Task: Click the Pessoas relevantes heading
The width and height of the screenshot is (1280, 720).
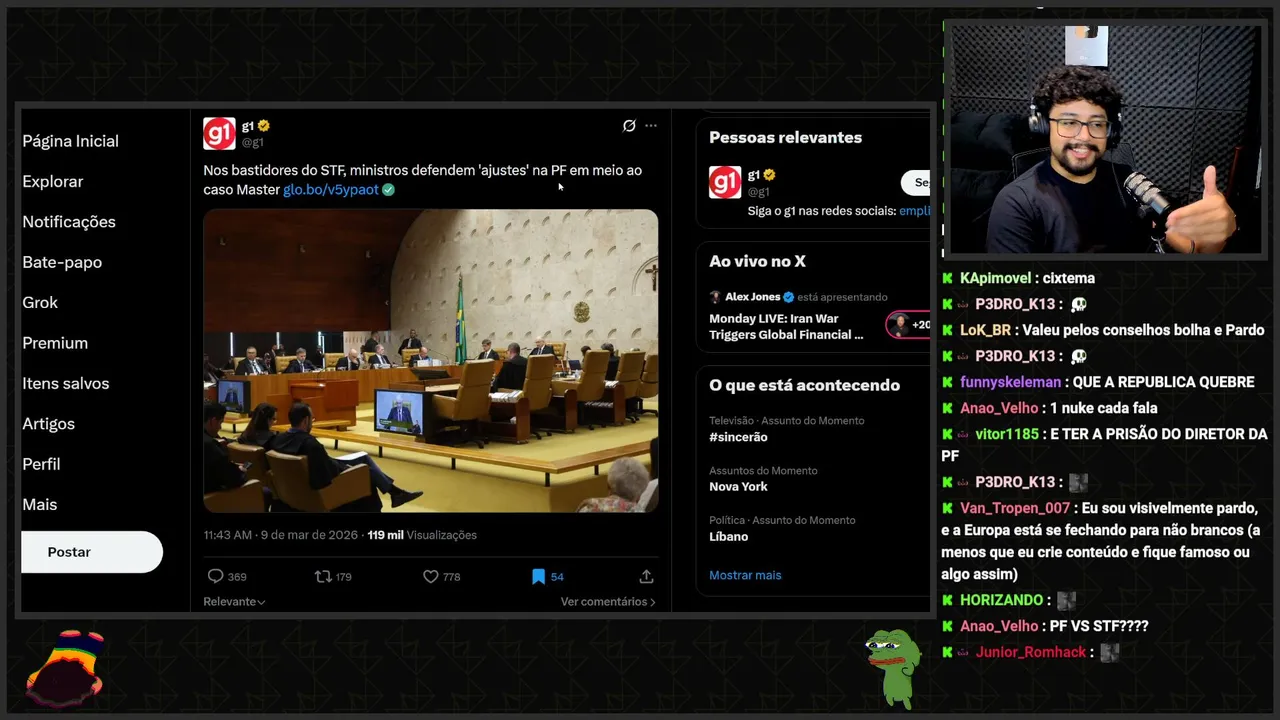Action: (x=785, y=137)
